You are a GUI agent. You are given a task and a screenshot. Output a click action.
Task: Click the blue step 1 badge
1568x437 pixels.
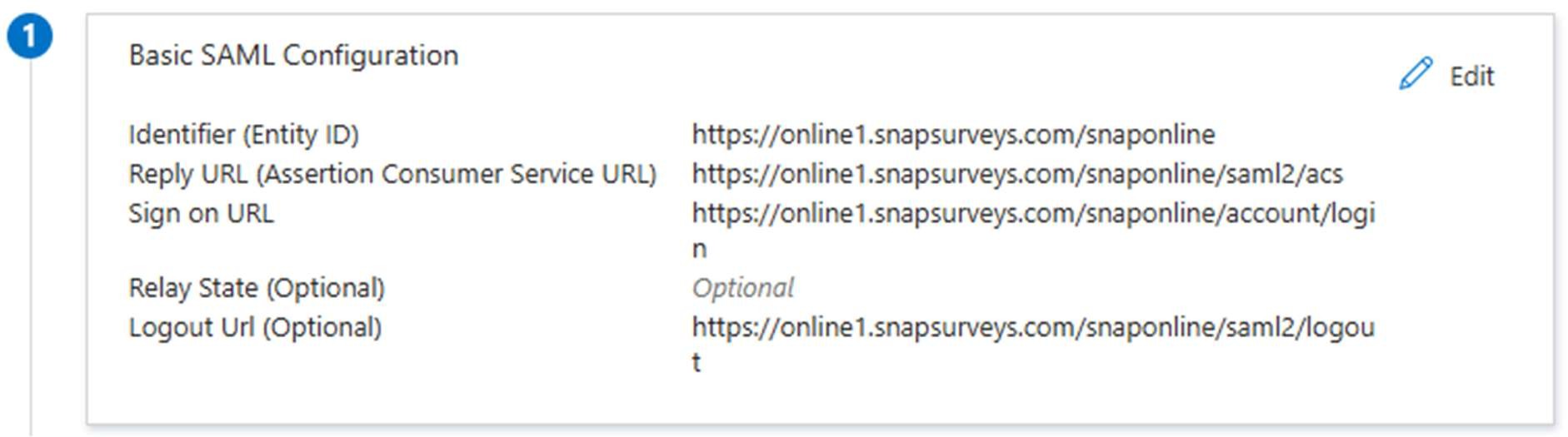click(x=30, y=37)
